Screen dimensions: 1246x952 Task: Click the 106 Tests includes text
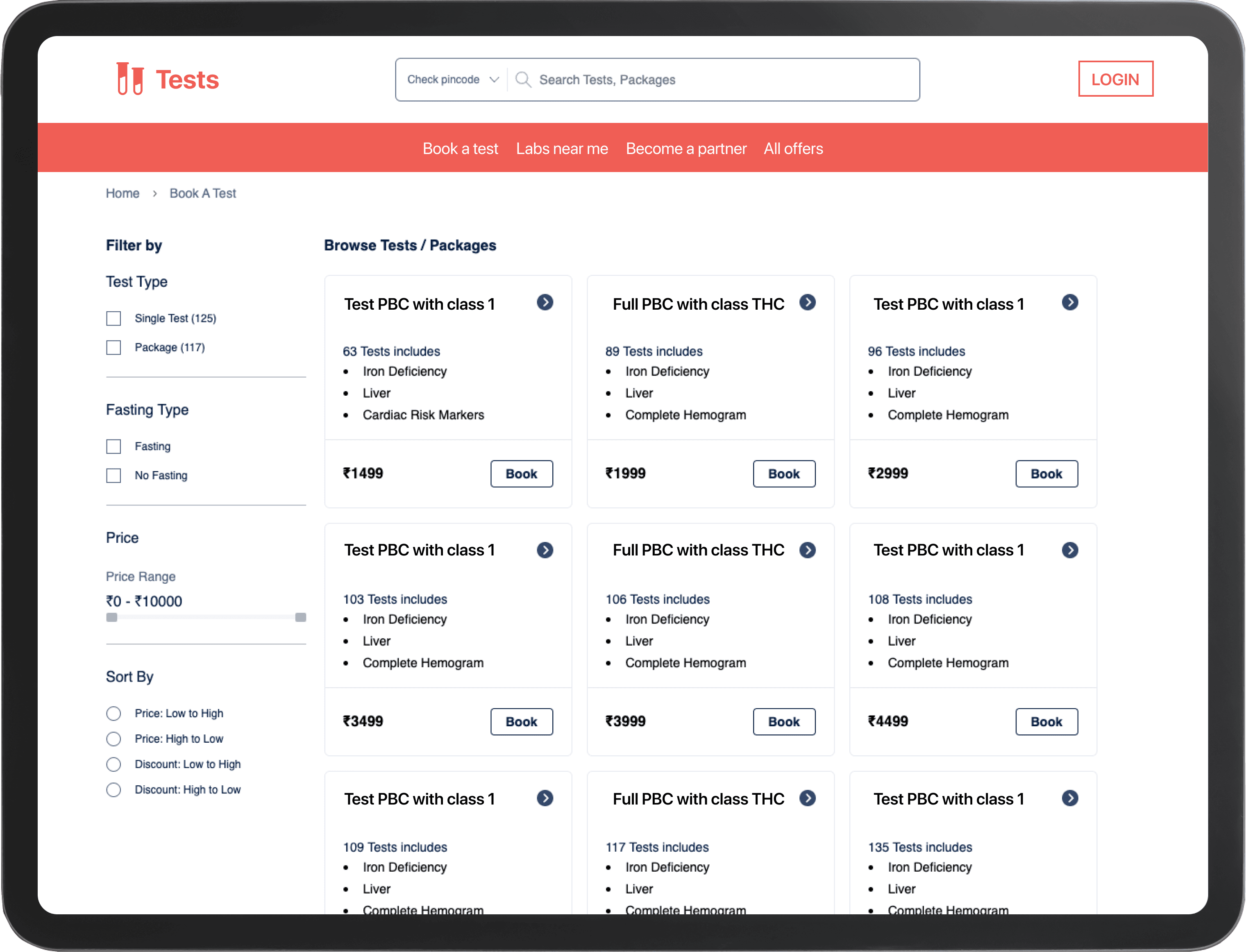point(657,600)
